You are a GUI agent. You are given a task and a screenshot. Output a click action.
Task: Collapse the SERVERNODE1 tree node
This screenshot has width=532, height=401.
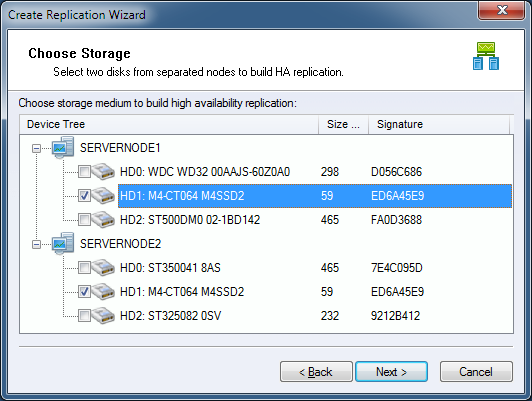tap(36, 148)
